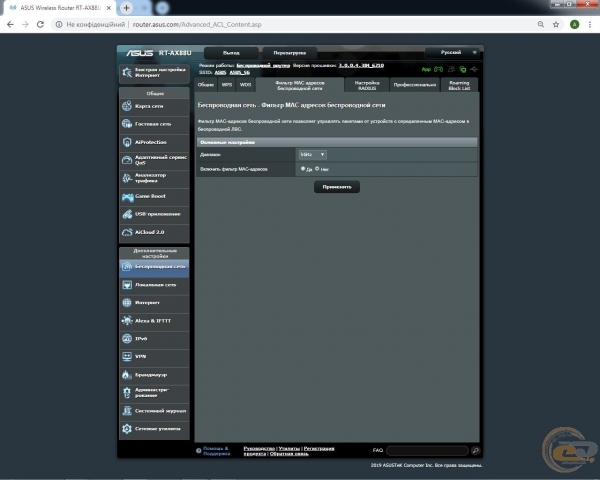Open Firewall flame icon
The height and width of the screenshot is (480, 600).
(127, 374)
